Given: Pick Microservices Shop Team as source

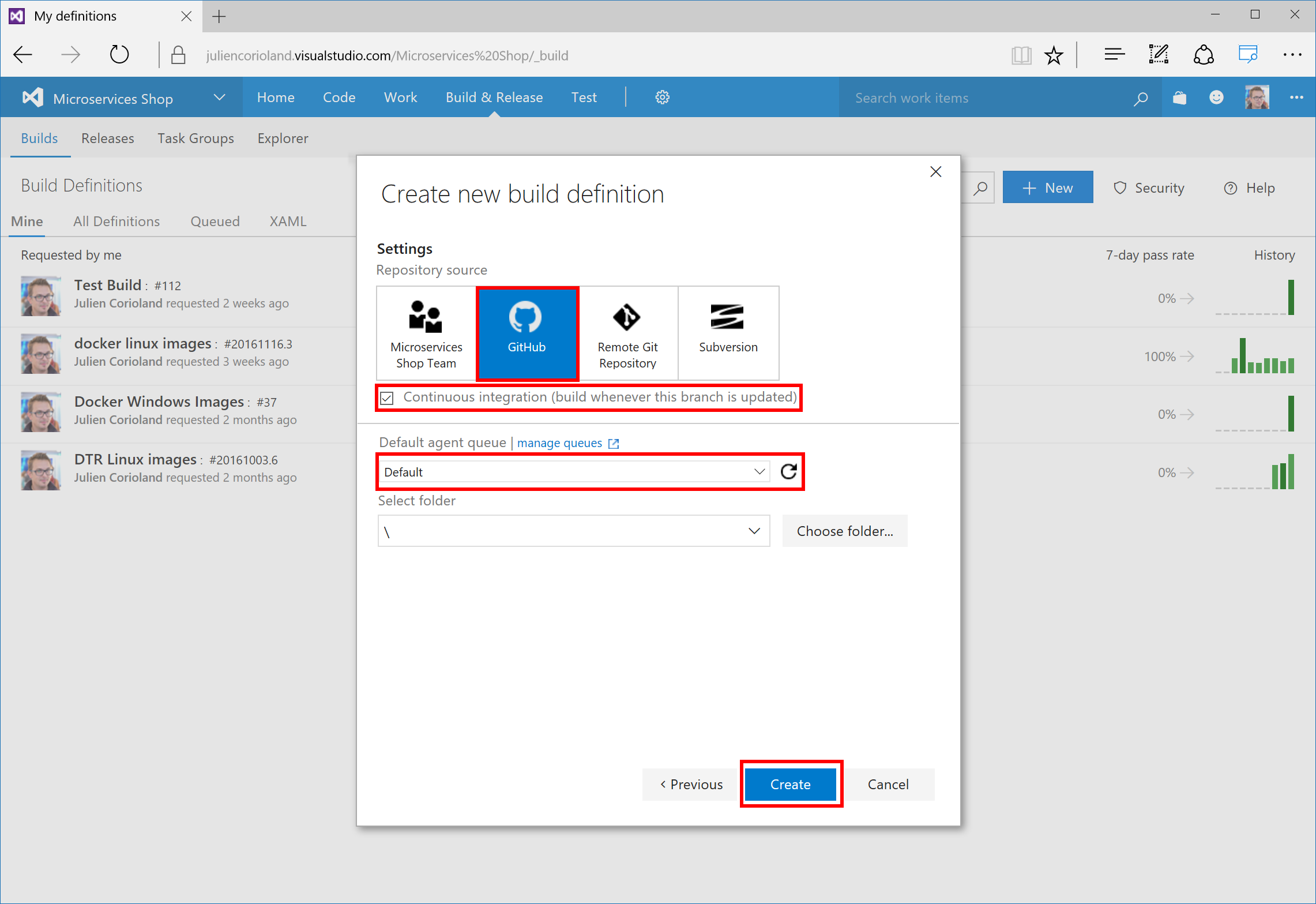Looking at the screenshot, I should click(x=426, y=333).
